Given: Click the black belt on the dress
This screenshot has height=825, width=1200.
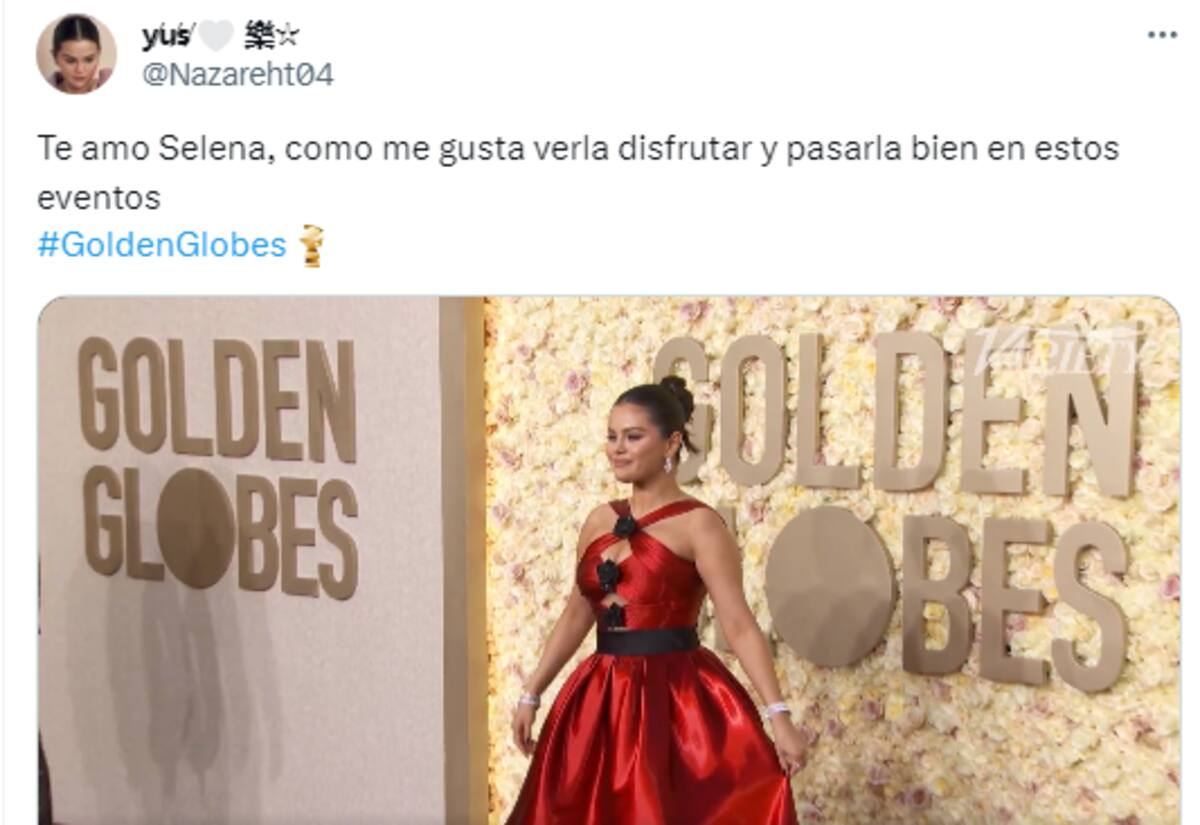Looking at the screenshot, I should [x=647, y=640].
